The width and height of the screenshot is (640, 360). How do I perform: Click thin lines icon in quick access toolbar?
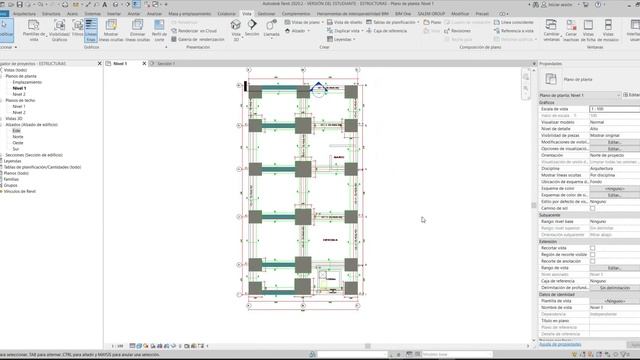point(136,4)
